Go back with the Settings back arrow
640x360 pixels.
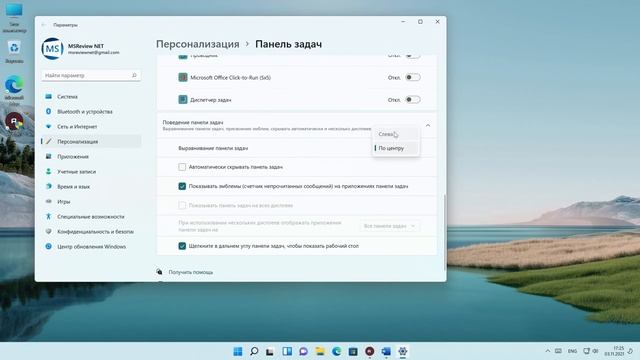43,25
